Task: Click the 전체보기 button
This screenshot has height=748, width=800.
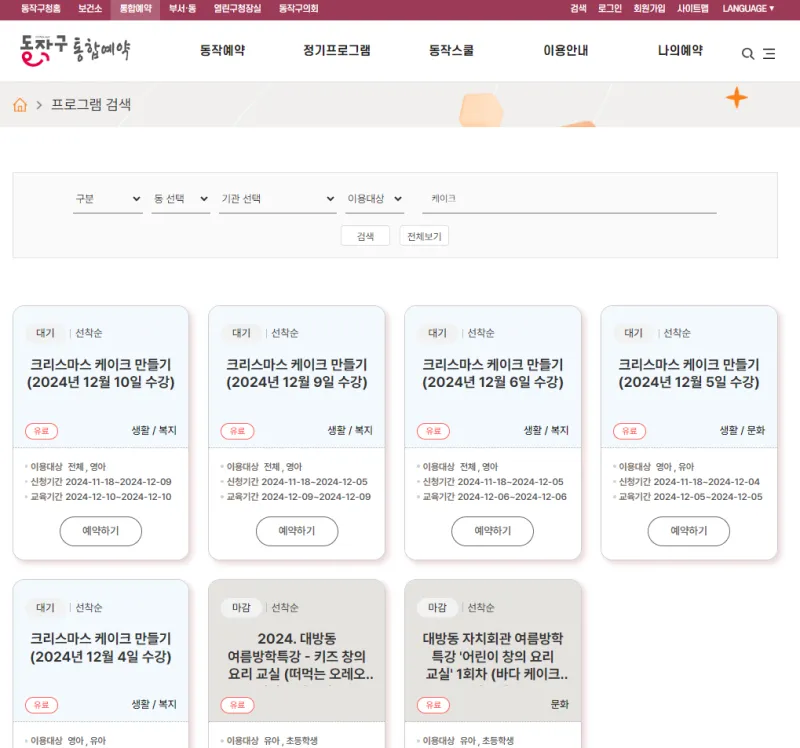Action: [x=424, y=236]
